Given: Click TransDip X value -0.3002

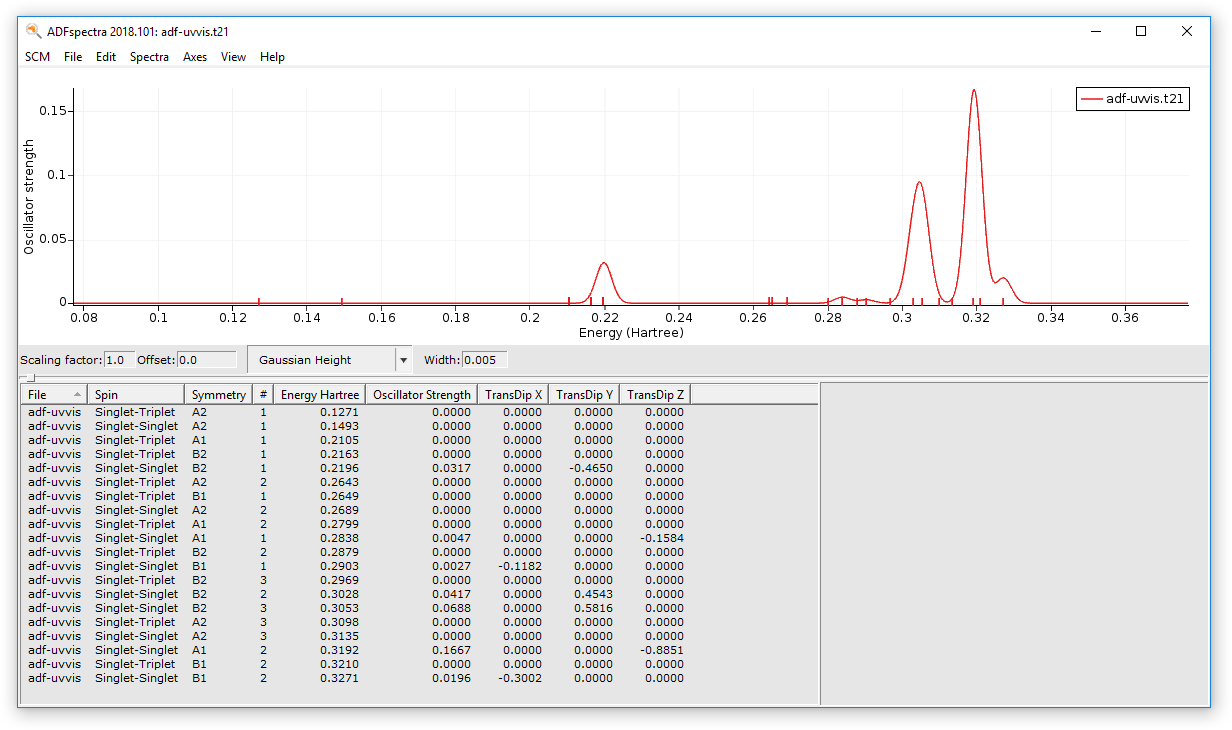Looking at the screenshot, I should click(520, 678).
